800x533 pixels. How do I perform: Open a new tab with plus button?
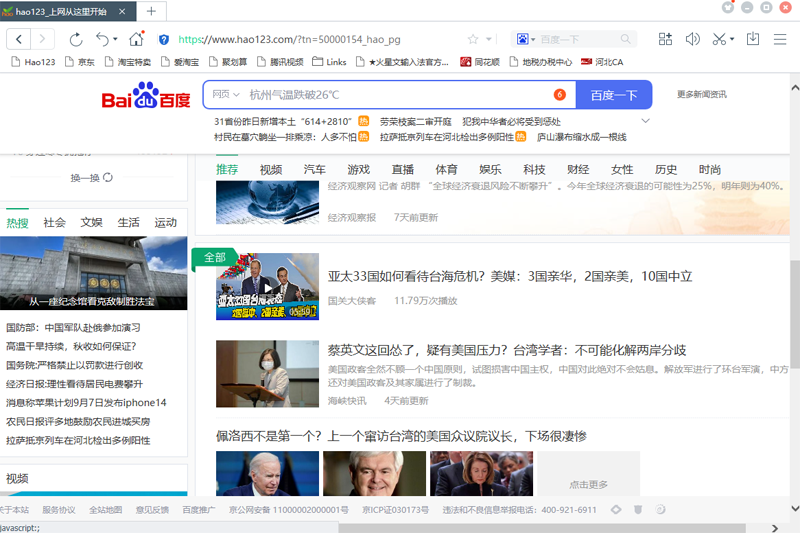click(x=151, y=12)
